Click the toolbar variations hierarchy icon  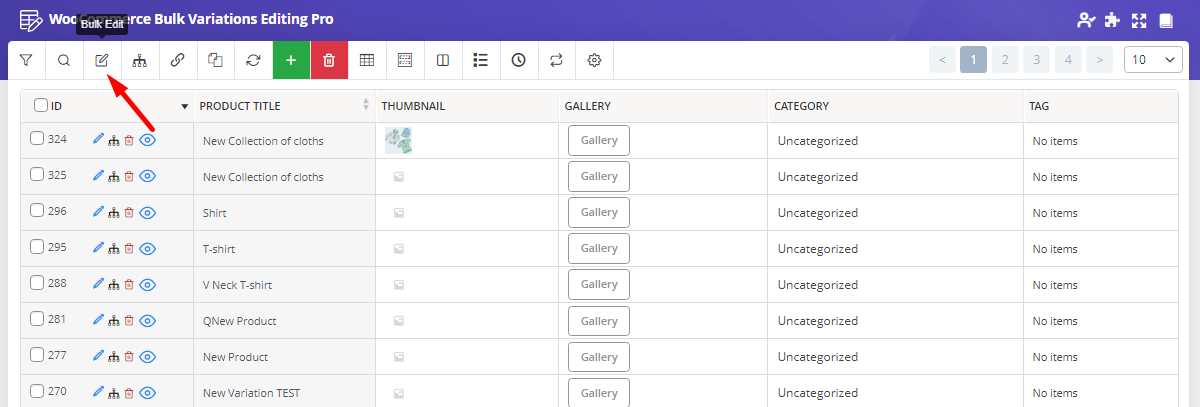139,60
